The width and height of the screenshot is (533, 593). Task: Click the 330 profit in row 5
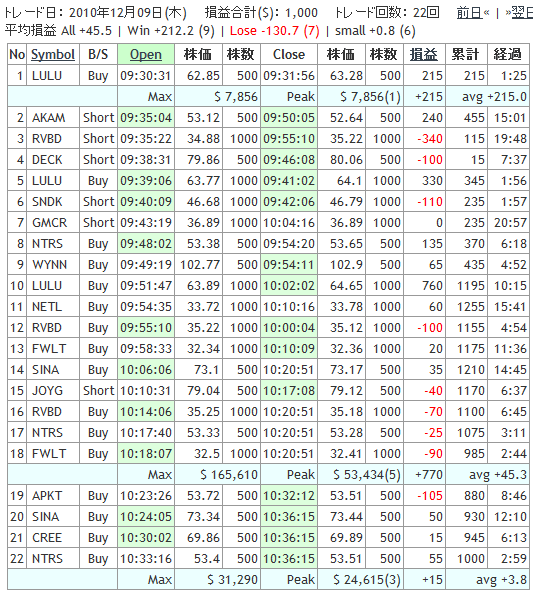click(432, 181)
